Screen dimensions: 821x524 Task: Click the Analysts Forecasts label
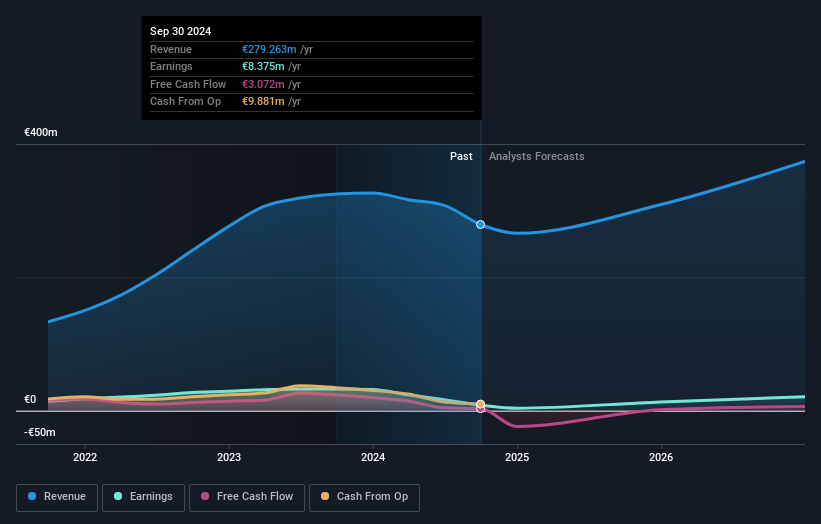537,156
